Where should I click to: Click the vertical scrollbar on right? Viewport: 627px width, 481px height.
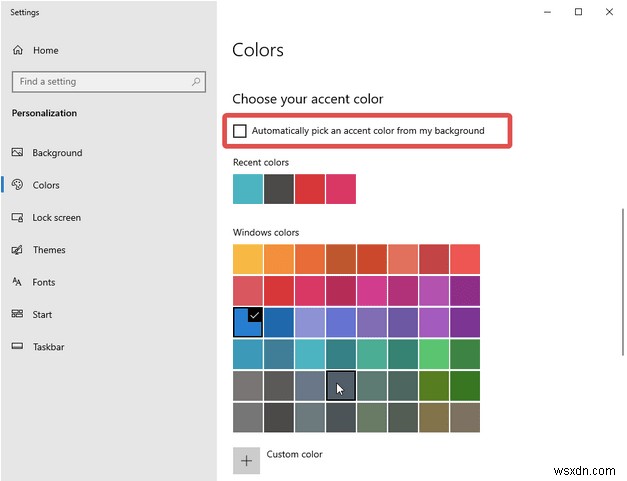tap(622, 280)
